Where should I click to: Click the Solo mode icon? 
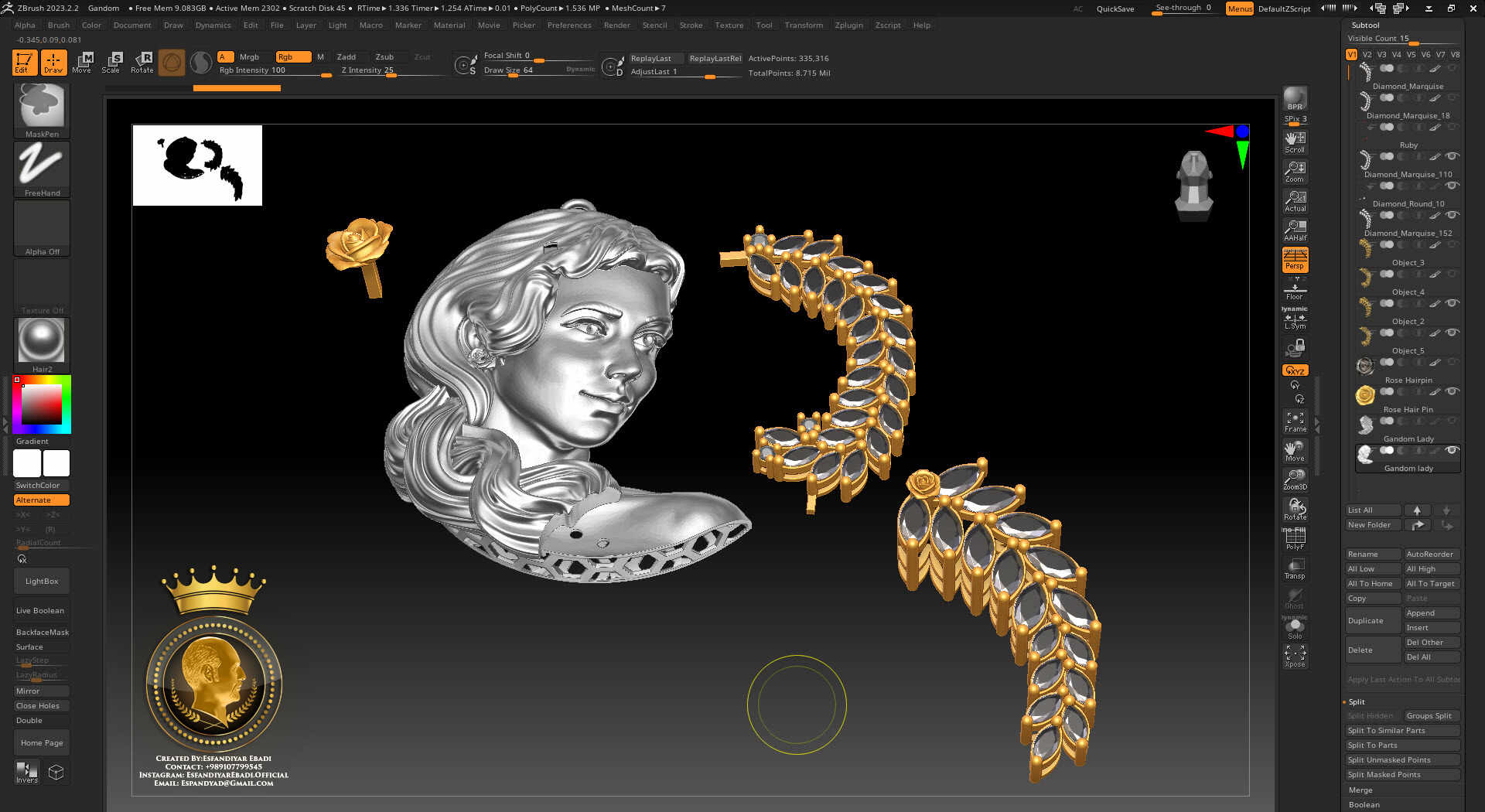(1295, 628)
